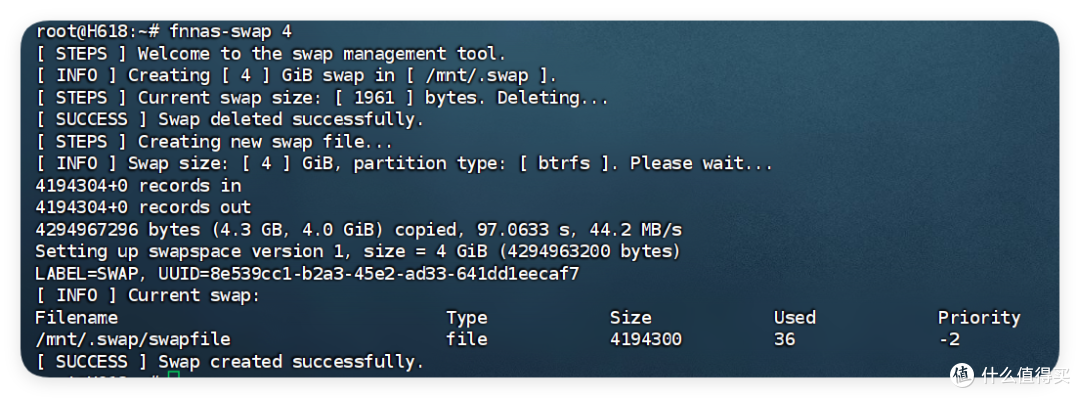Click the Priority column header
The height and width of the screenshot is (398, 1080).
[979, 317]
